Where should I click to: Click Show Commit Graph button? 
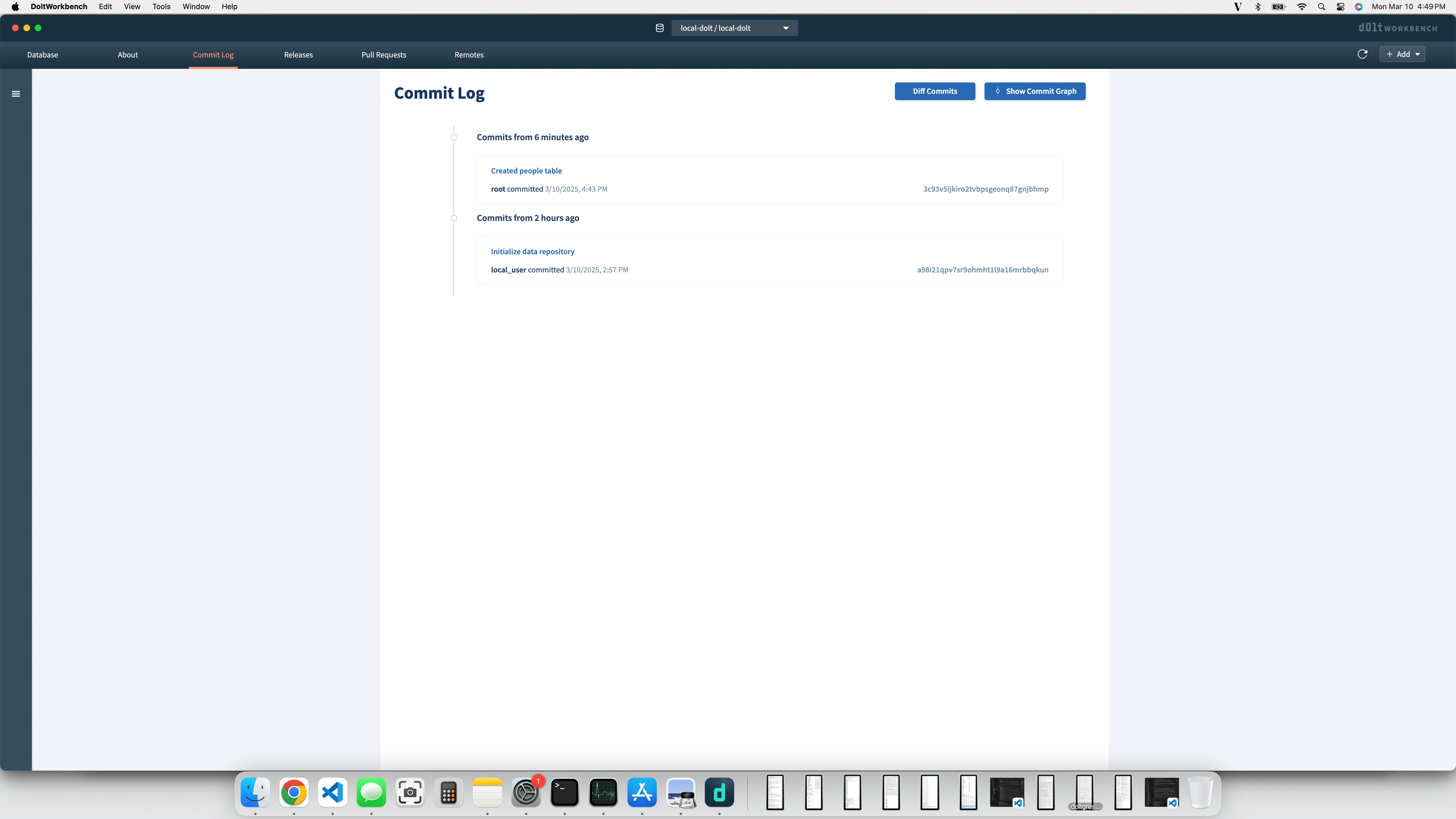(1034, 91)
